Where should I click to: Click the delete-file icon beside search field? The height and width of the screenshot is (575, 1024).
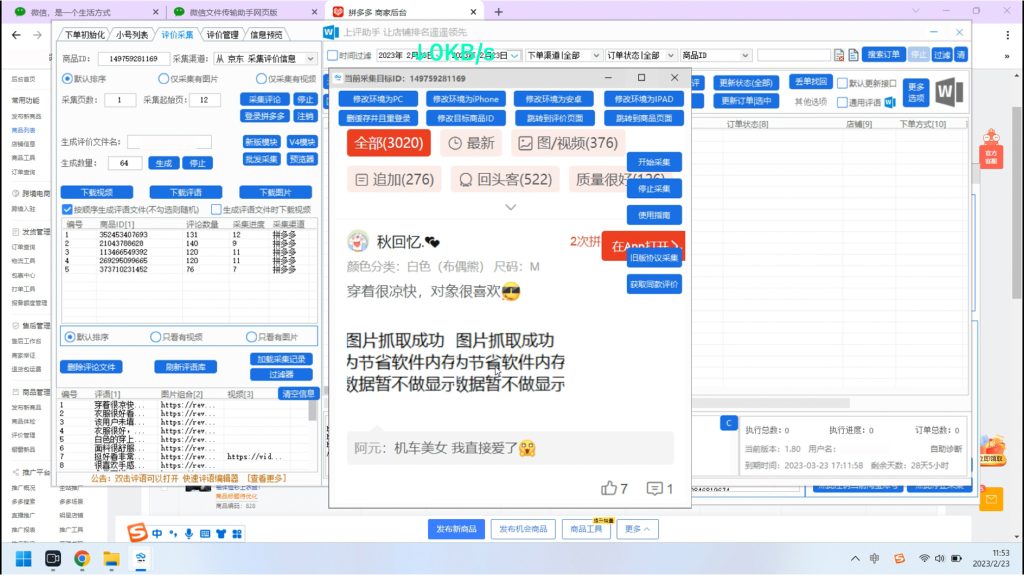[x=839, y=56]
